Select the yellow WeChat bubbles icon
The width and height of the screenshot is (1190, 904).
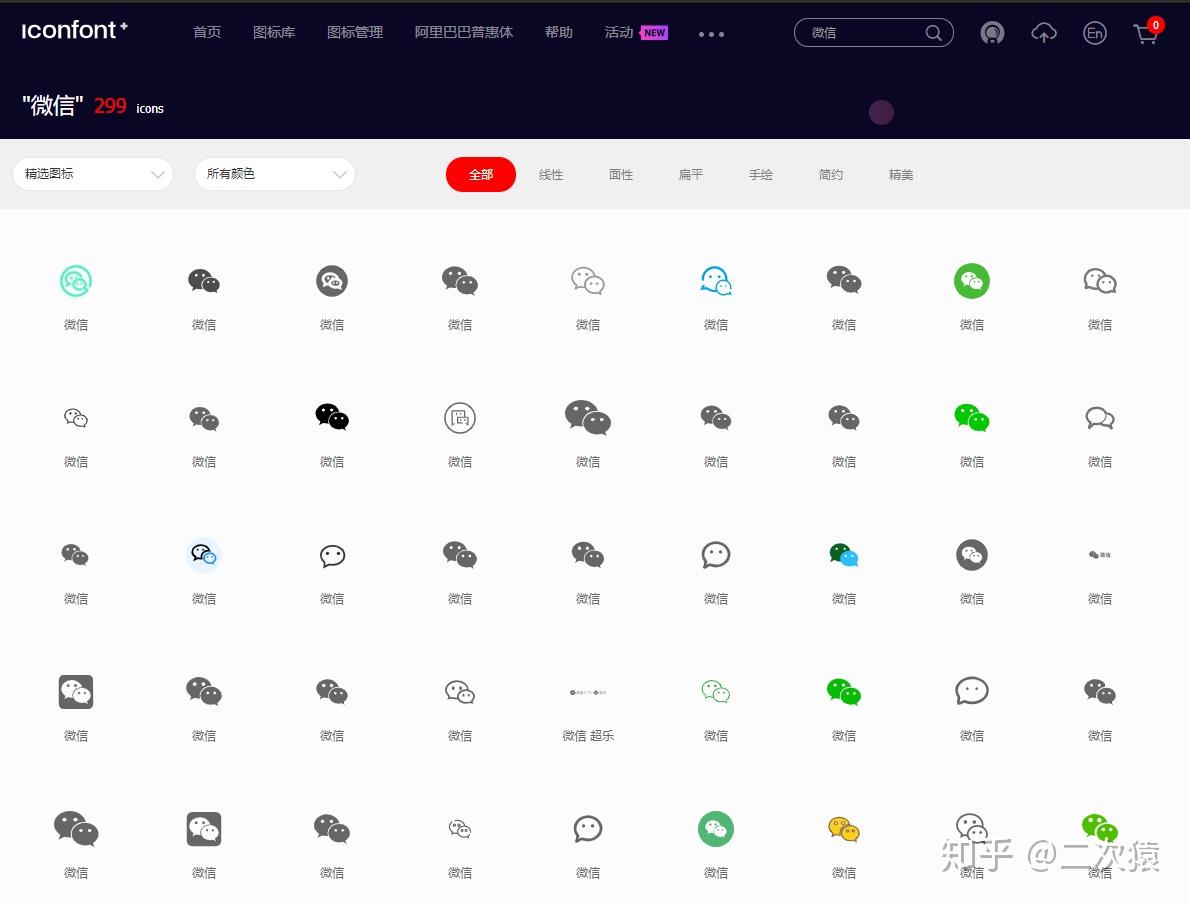click(844, 829)
